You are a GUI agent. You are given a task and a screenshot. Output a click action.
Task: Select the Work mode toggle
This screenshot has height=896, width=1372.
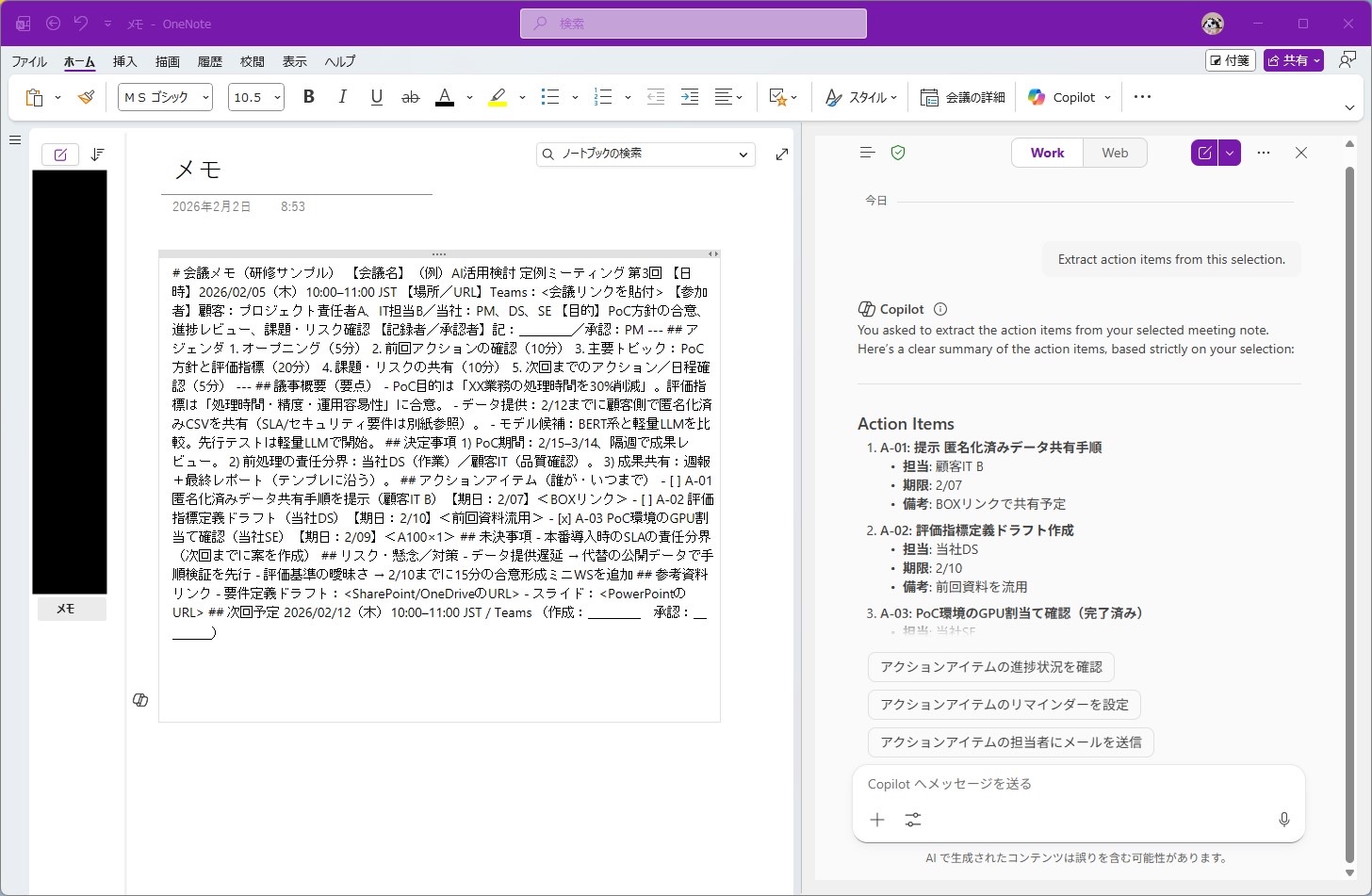1046,152
